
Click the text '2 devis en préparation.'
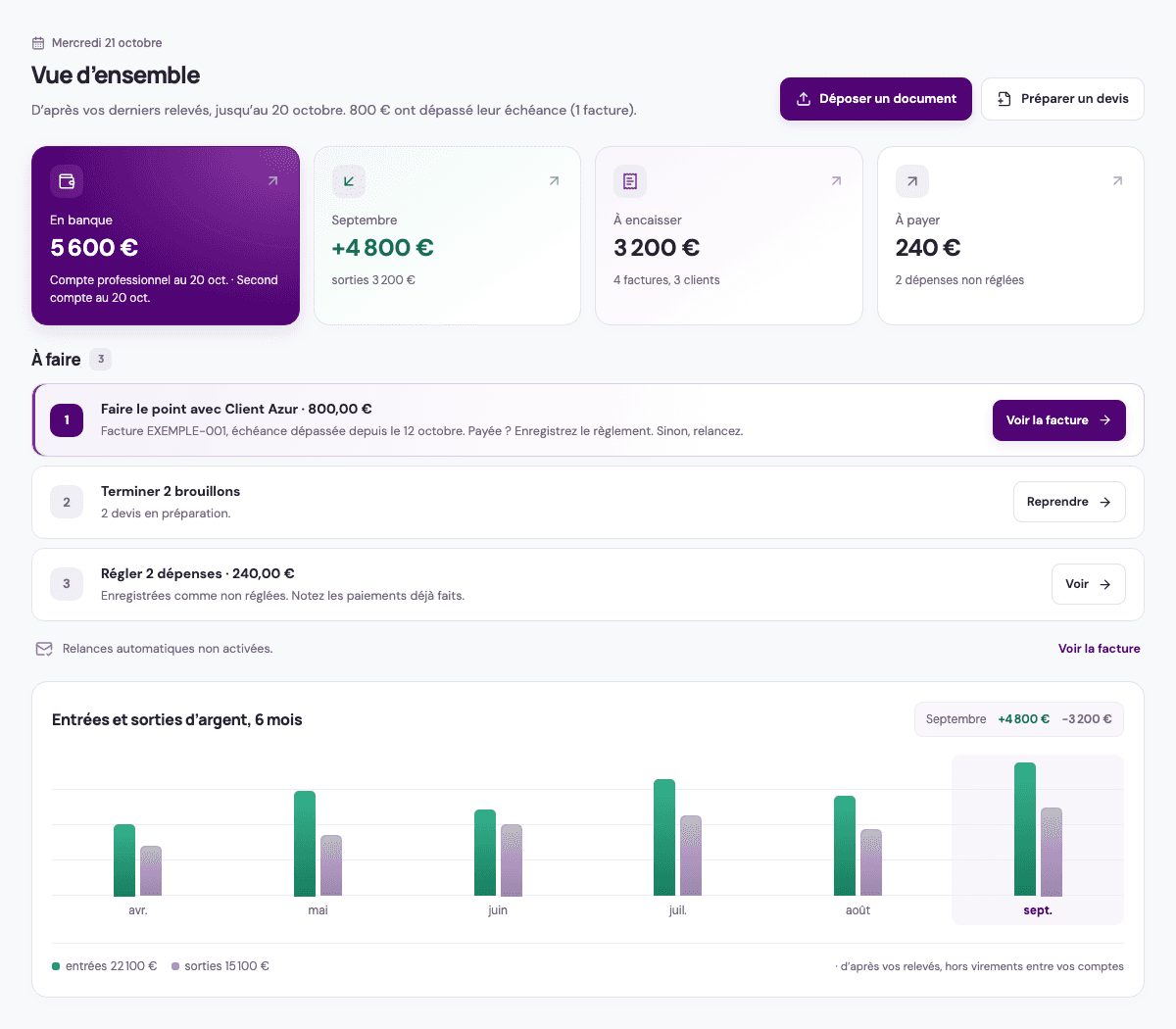point(166,514)
